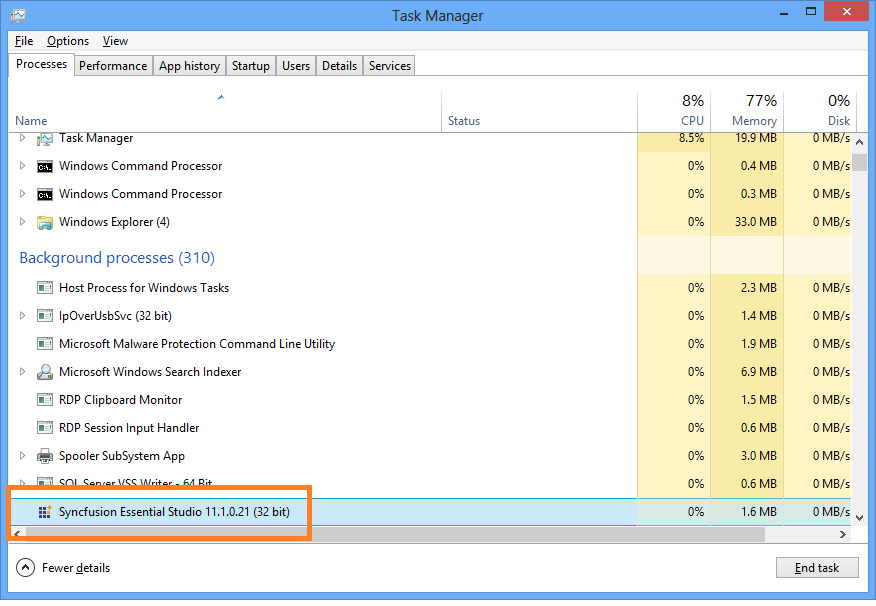Viewport: 876px width, 606px height.
Task: Click the vertical scrollbar thumb
Action: tap(860, 162)
